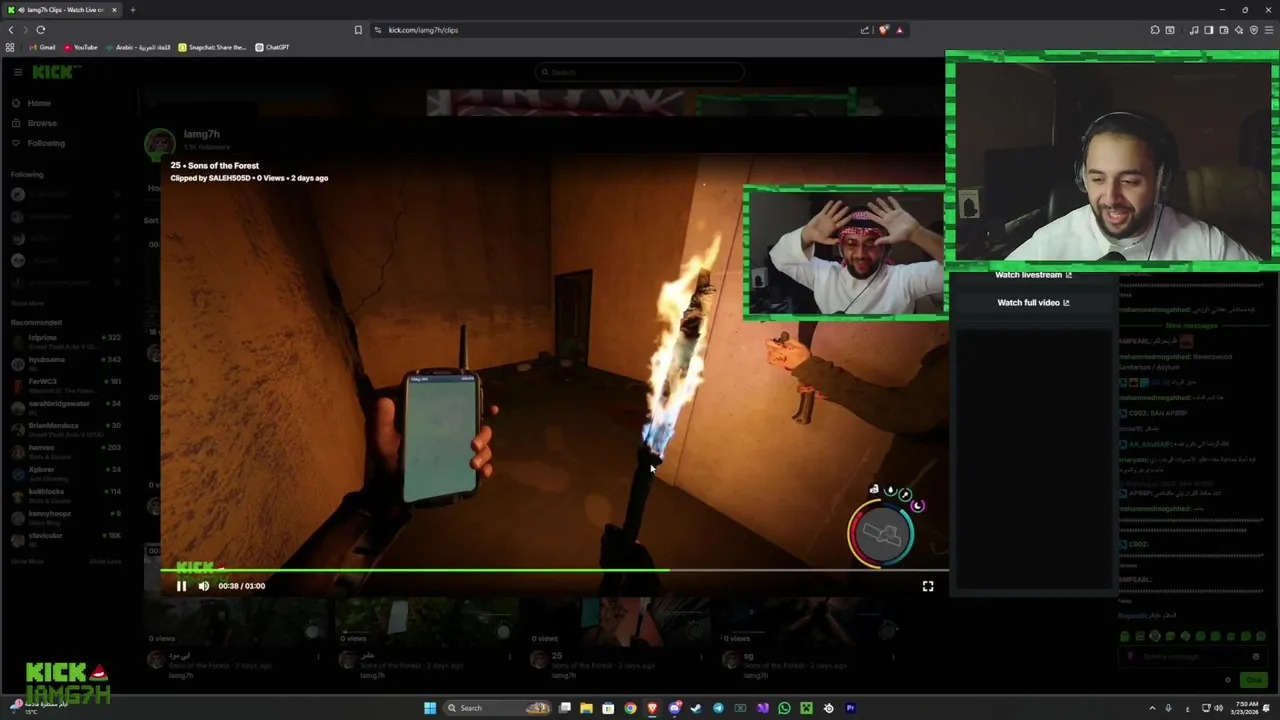Open the Arabic bookmark
Viewport: 1280px width, 720px height.
pyautogui.click(x=138, y=47)
